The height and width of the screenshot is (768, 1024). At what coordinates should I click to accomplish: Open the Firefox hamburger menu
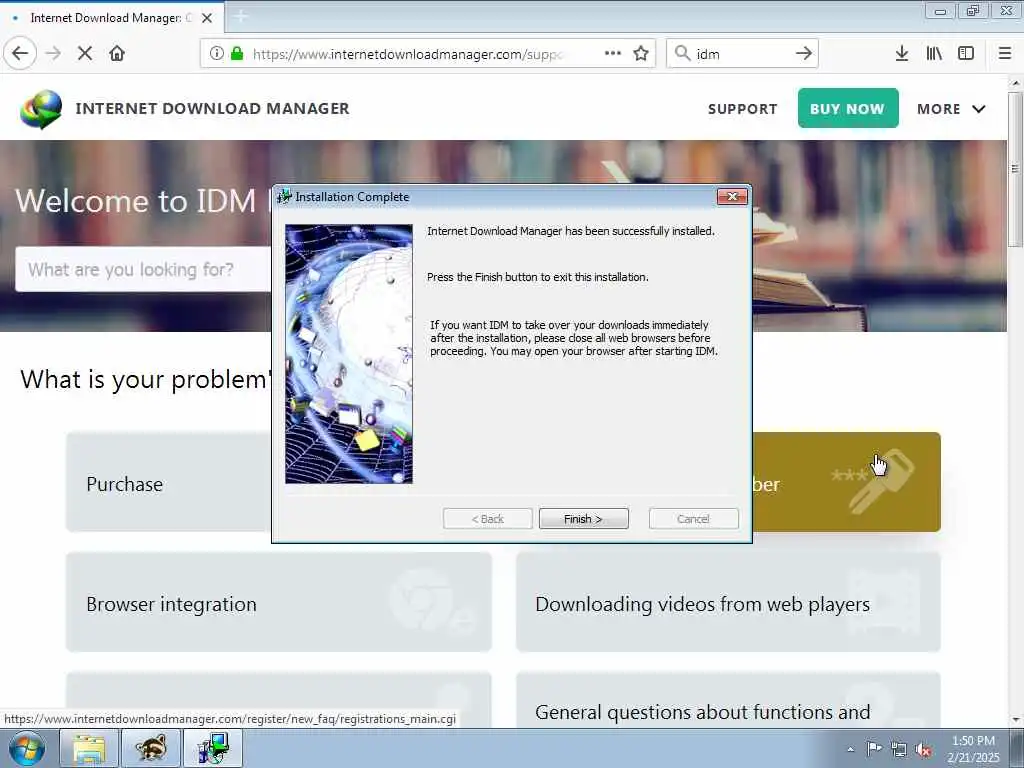click(x=1005, y=54)
